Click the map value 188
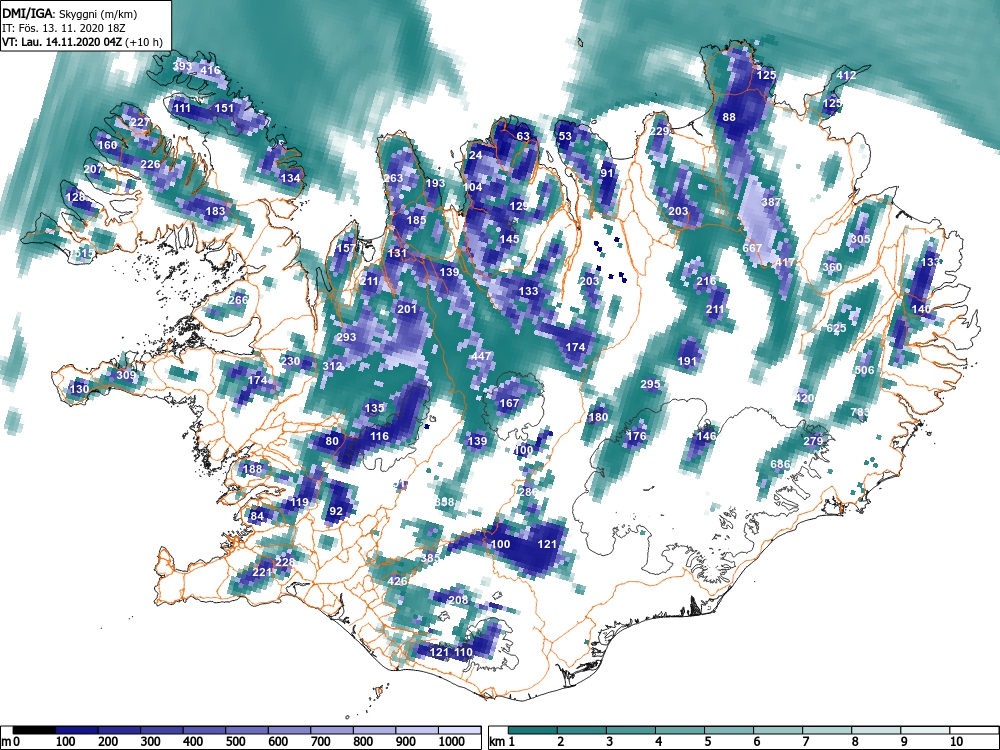The height and width of the screenshot is (750, 1000). (x=253, y=469)
